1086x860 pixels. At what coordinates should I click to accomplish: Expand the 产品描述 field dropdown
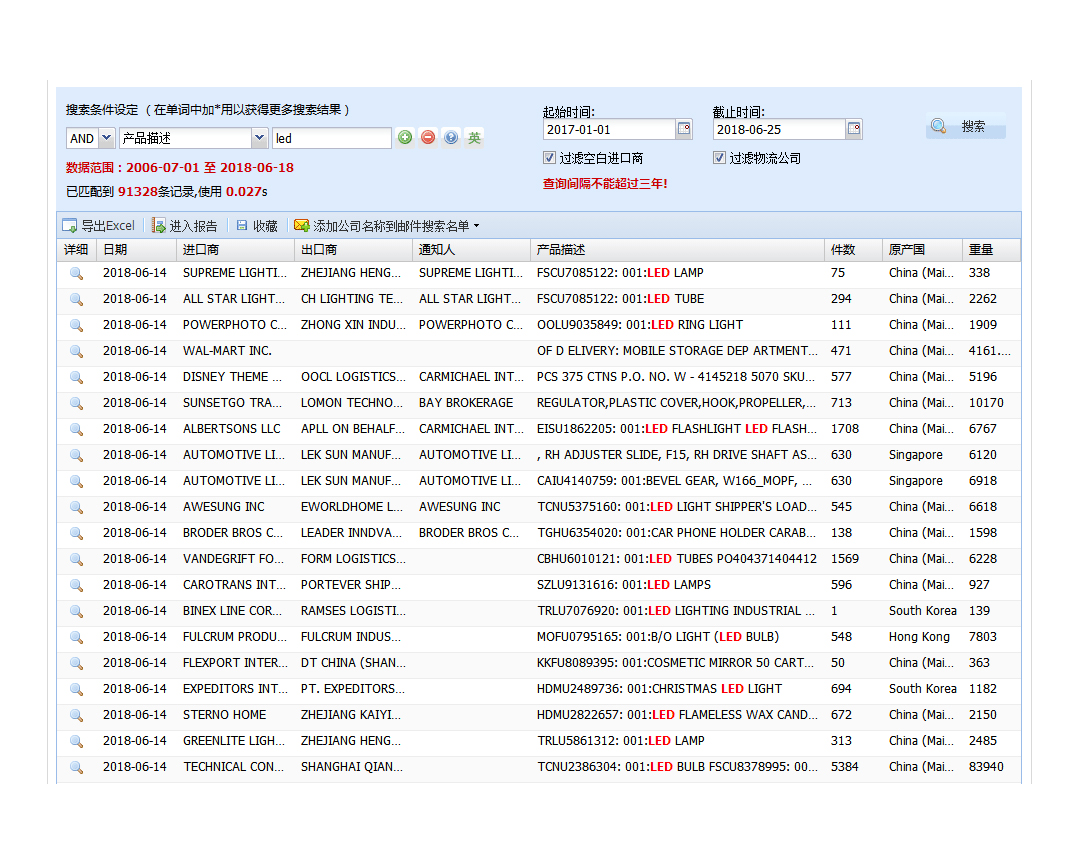coord(259,138)
